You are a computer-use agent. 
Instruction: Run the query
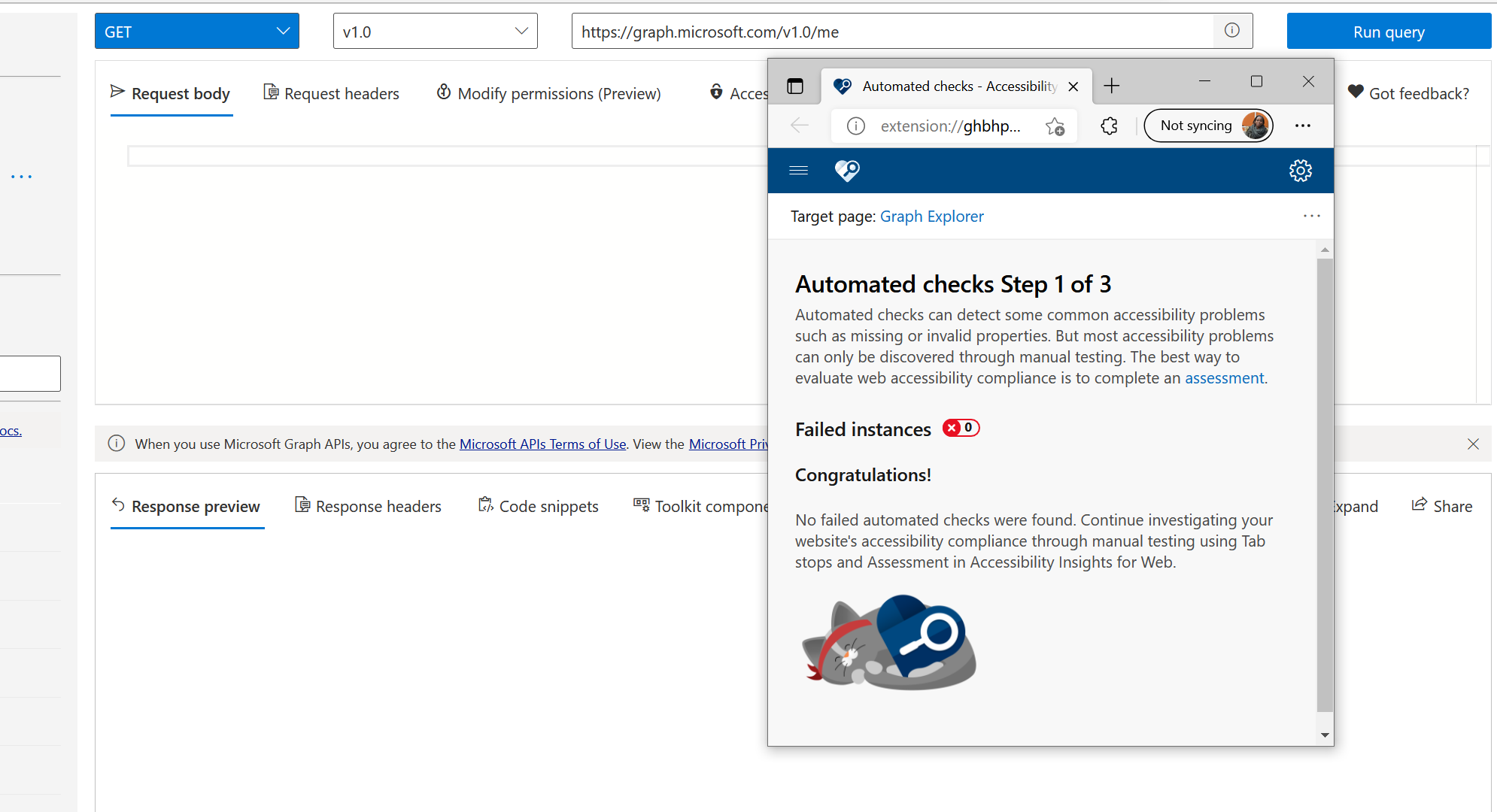click(x=1389, y=32)
